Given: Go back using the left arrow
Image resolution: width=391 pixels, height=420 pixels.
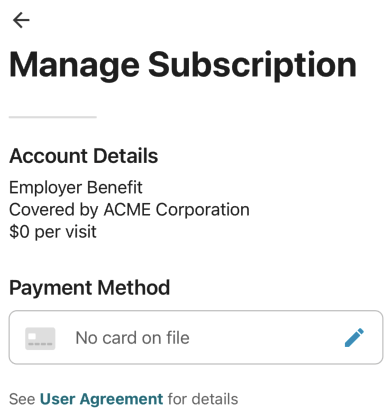Looking at the screenshot, I should tap(21, 20).
